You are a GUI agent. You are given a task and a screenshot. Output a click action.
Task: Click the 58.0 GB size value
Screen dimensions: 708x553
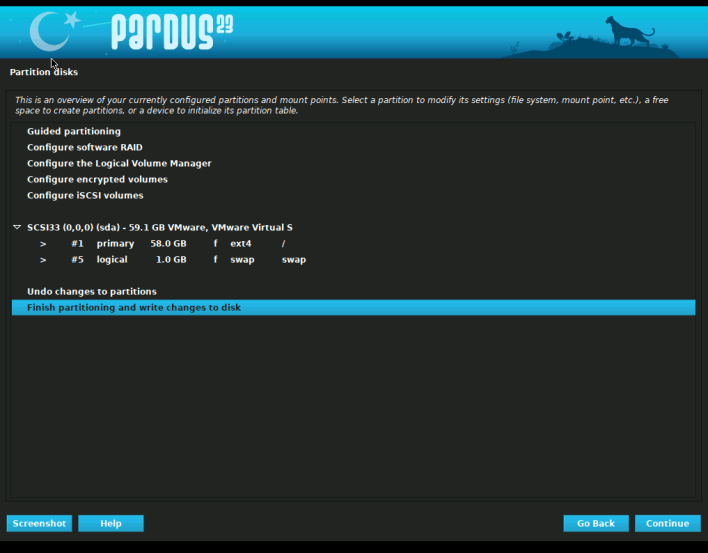pyautogui.click(x=168, y=244)
